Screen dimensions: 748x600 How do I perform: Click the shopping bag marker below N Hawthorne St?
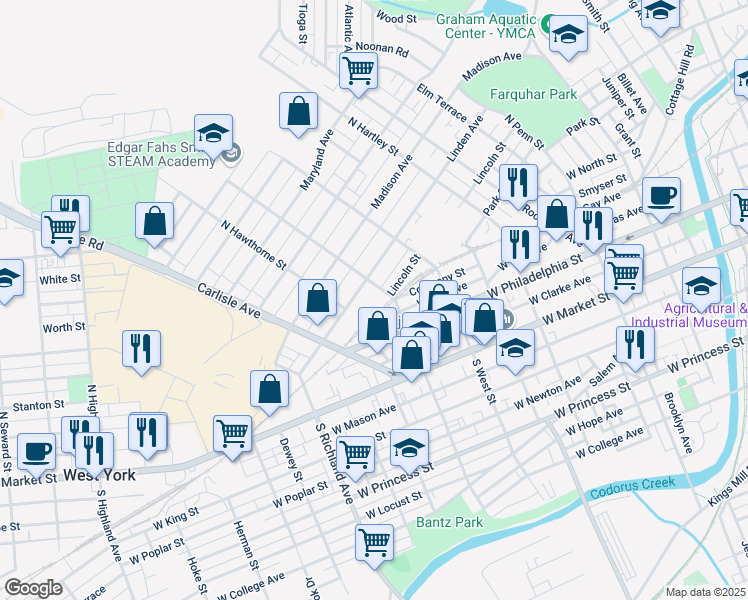click(x=317, y=299)
